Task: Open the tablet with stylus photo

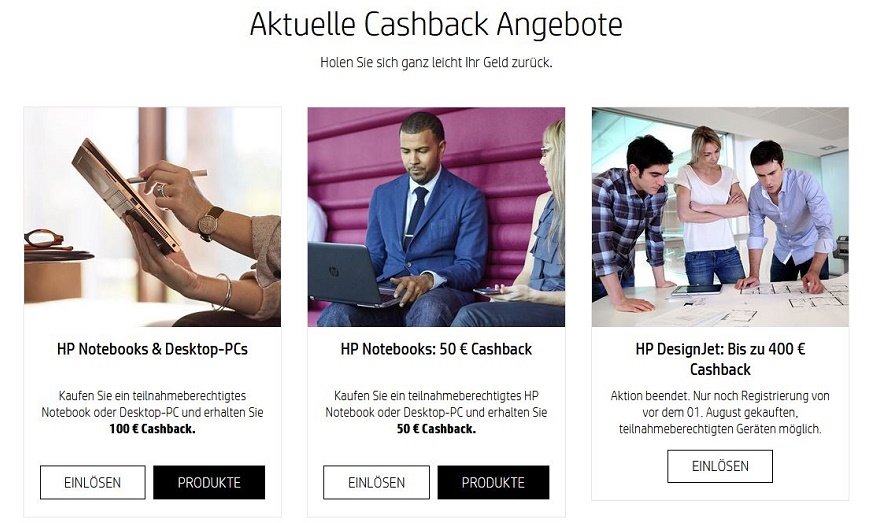Action: pos(152,217)
